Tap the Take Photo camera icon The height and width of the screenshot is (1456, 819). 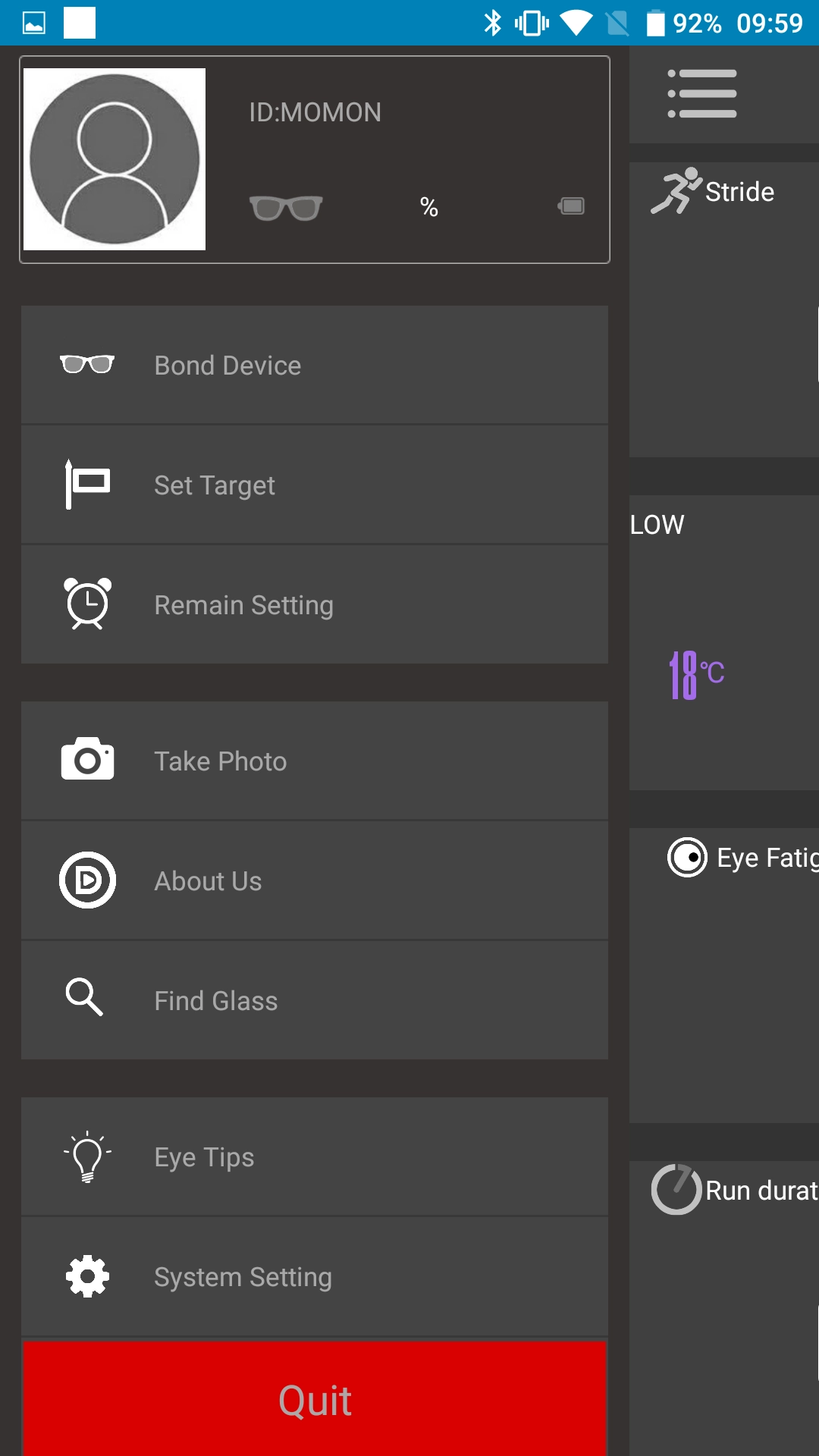point(88,759)
